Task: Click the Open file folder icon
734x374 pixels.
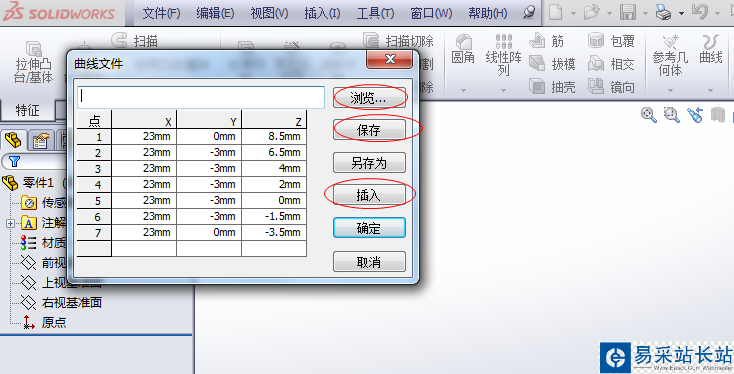Action: (x=592, y=12)
